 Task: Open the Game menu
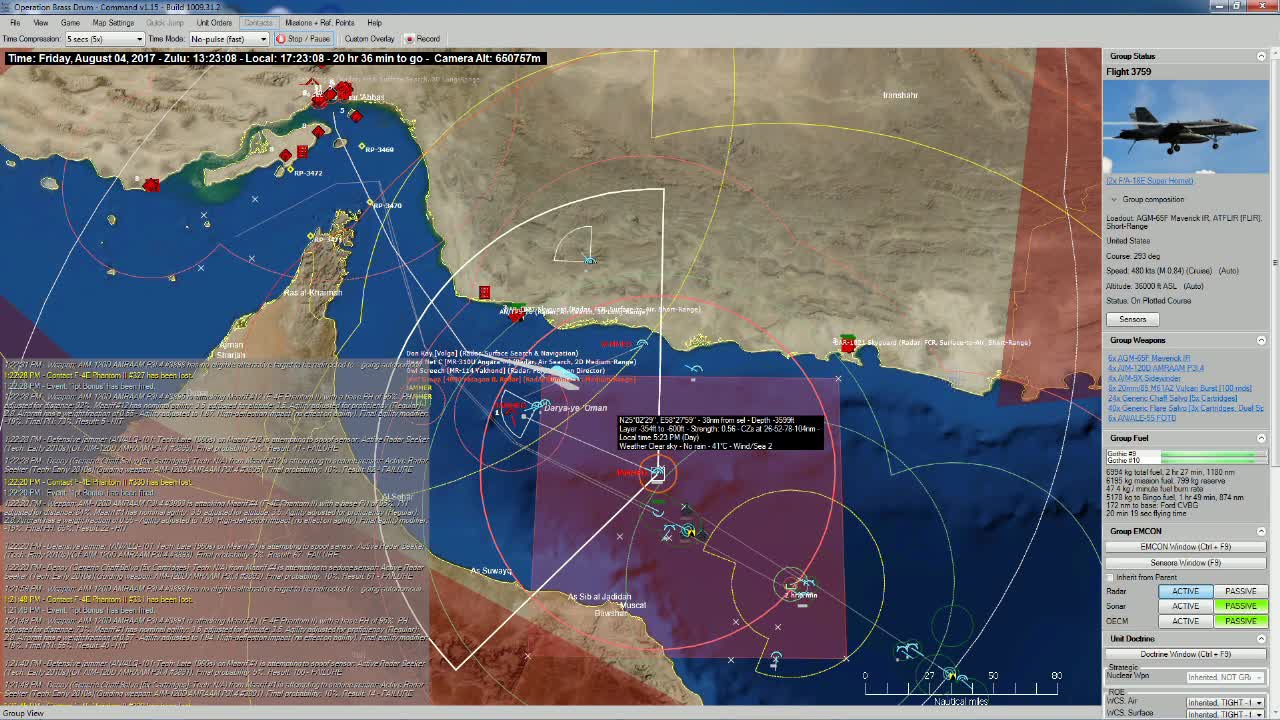coord(70,22)
